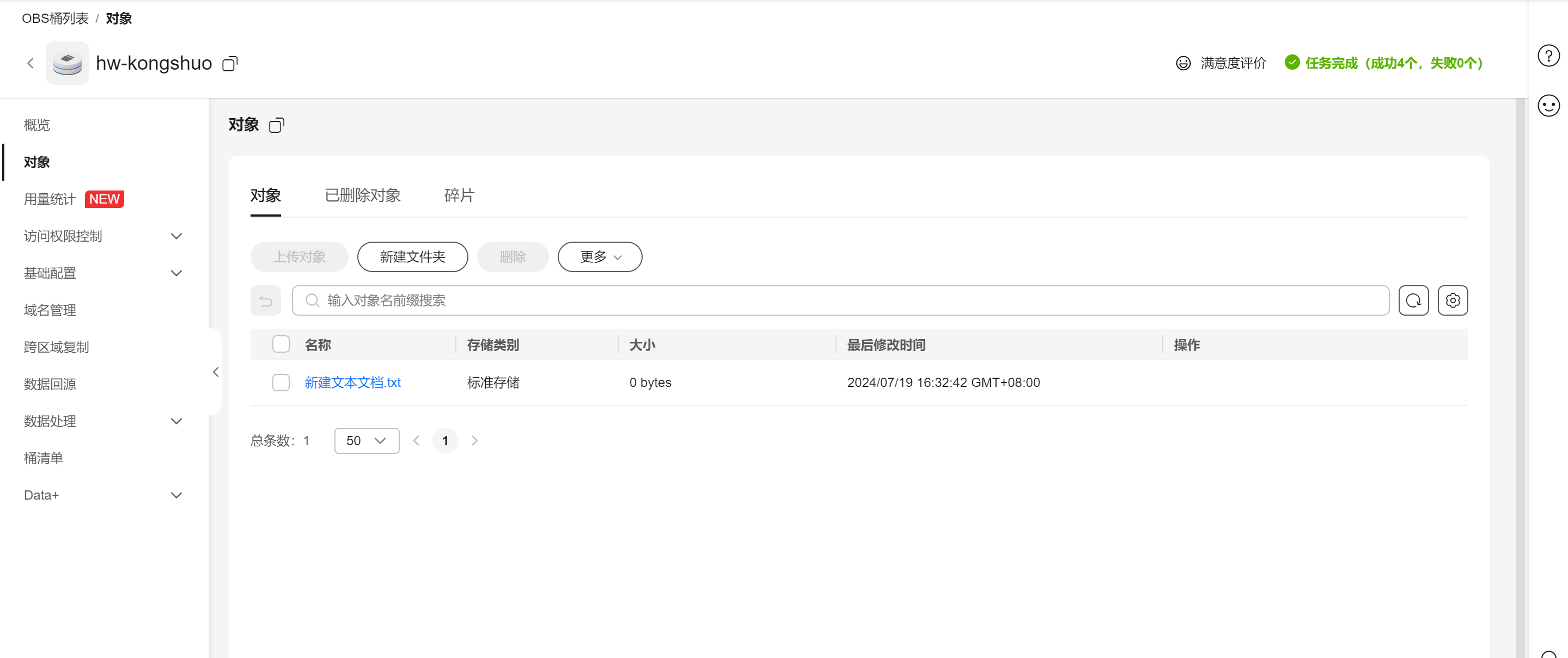Open the 更多 dropdown button
The image size is (1568, 658).
[x=600, y=257]
